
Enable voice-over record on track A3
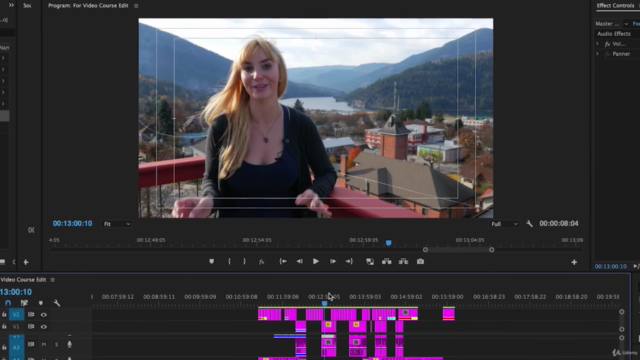tap(69, 344)
